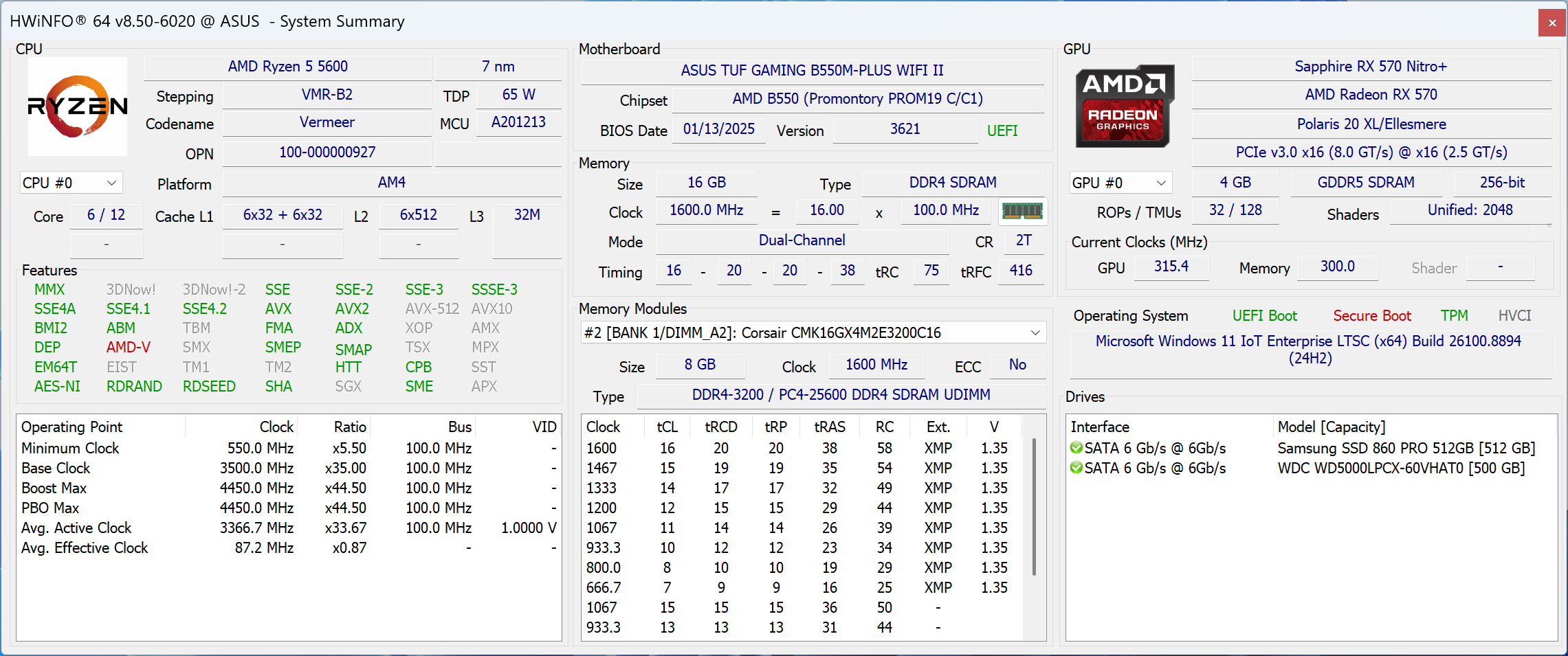Screen dimensions: 1568x656
Task: Click the AMD Ryzen 5 5600 name field
Action: (x=288, y=67)
